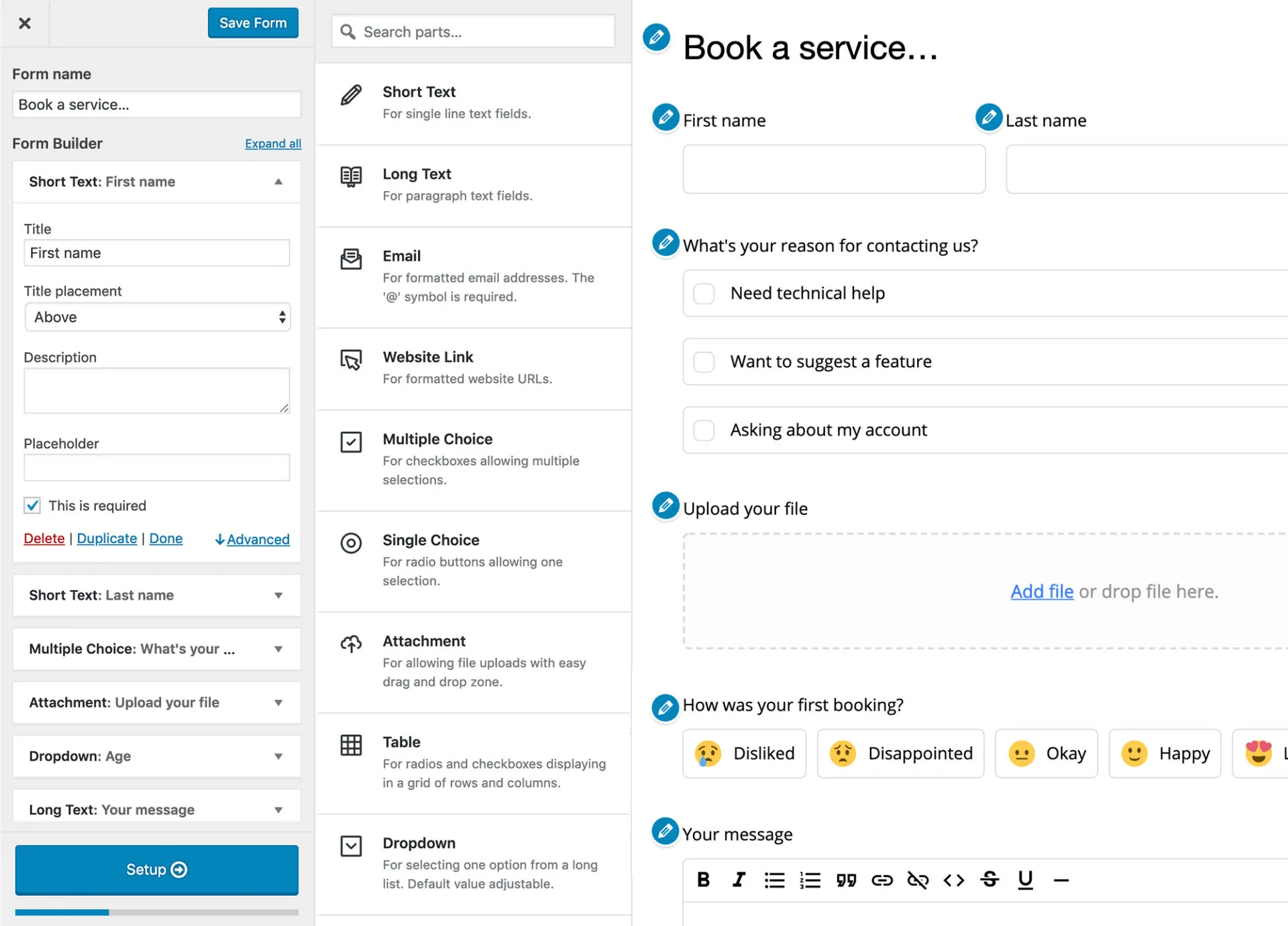Click the Save Form button

coord(253,22)
